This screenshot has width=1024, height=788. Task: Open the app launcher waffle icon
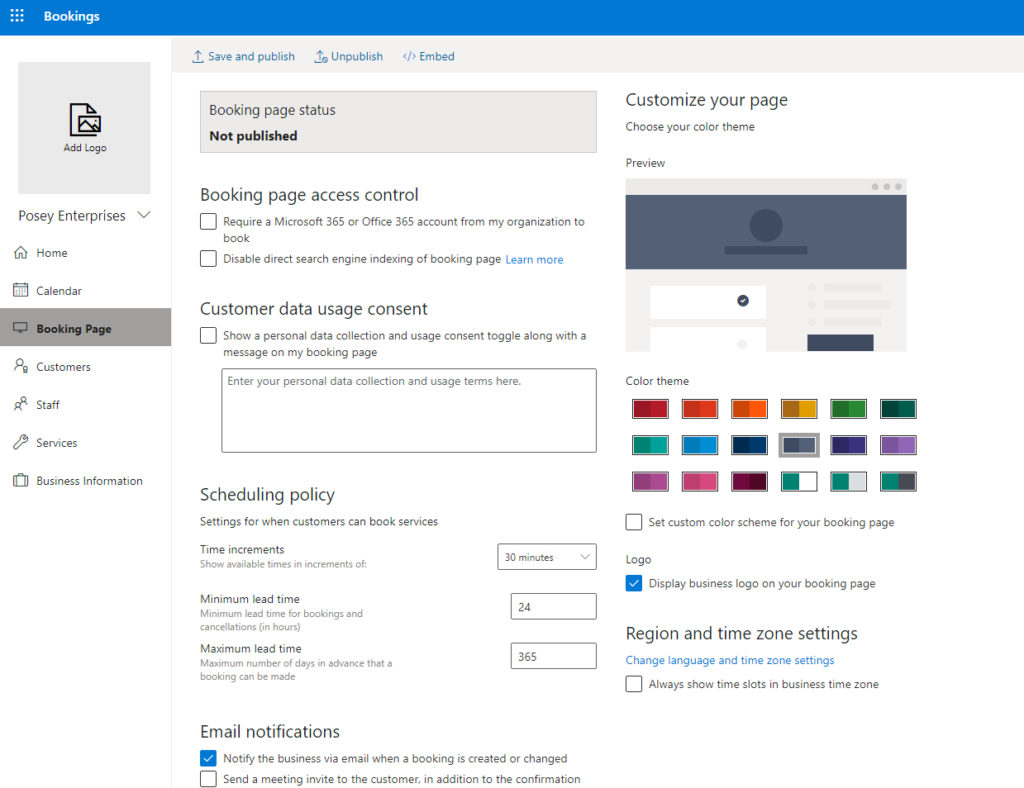17,16
